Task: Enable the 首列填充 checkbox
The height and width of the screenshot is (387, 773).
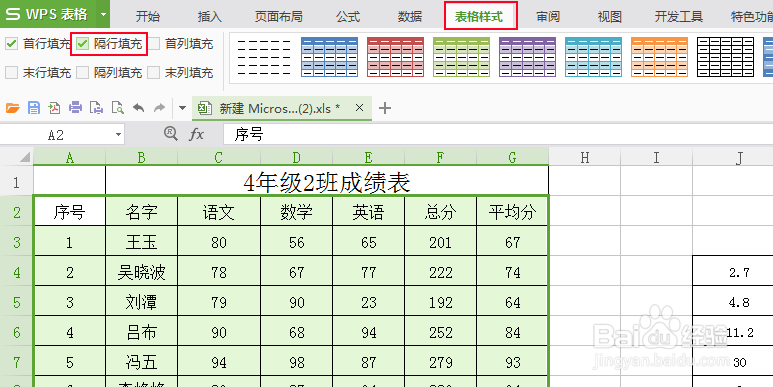Action: (x=154, y=44)
